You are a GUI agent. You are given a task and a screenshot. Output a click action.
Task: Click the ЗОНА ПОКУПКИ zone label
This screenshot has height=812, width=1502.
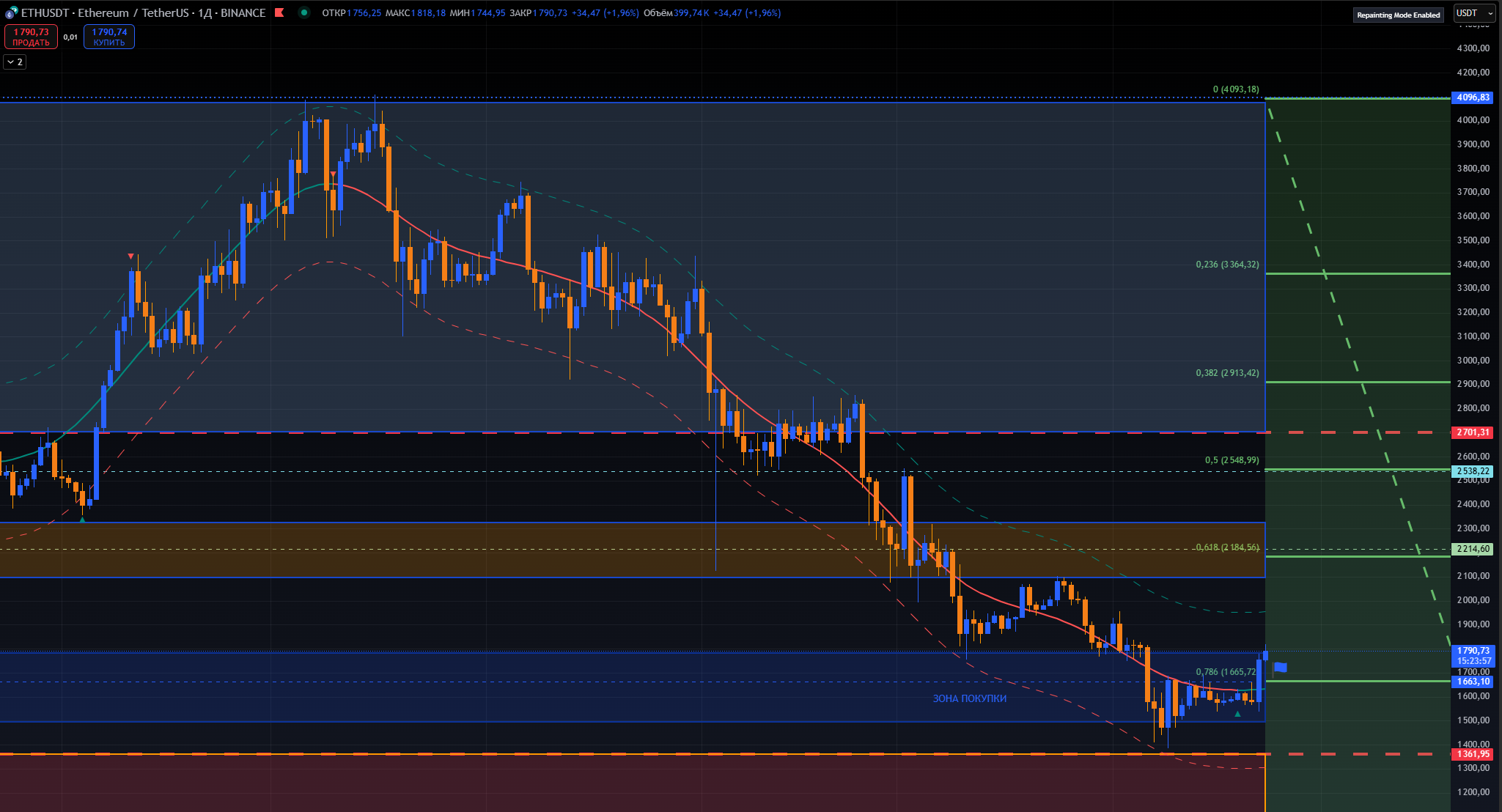969,698
